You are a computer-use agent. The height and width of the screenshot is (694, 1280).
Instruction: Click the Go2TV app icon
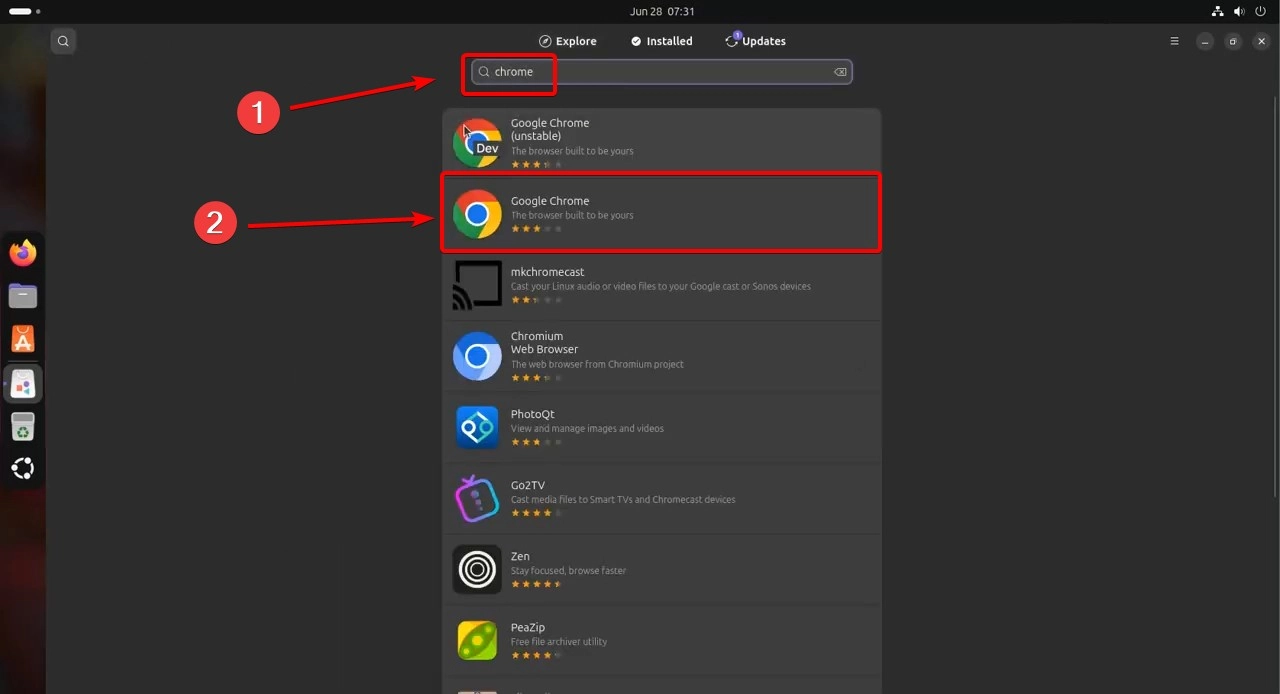click(477, 498)
